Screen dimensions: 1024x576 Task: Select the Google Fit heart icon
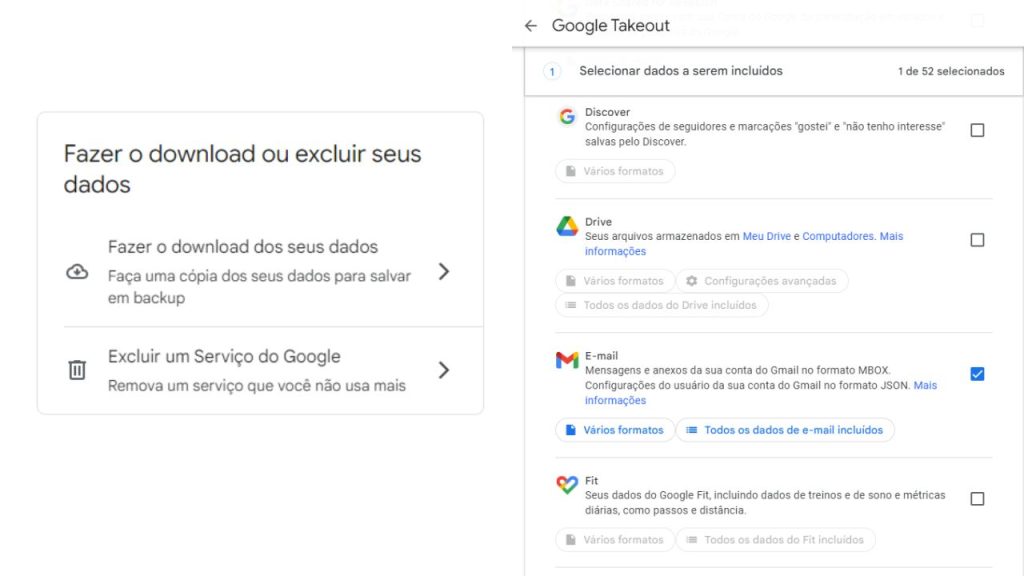pyautogui.click(x=567, y=485)
